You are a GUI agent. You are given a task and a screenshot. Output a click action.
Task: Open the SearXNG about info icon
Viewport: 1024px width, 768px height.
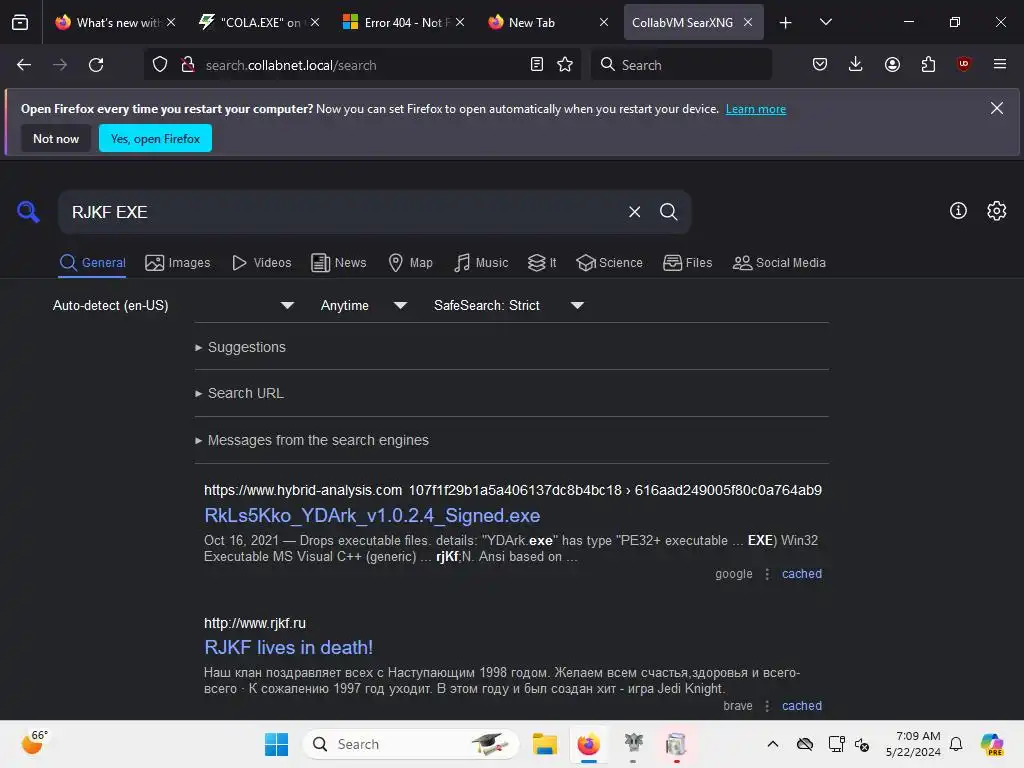(958, 210)
